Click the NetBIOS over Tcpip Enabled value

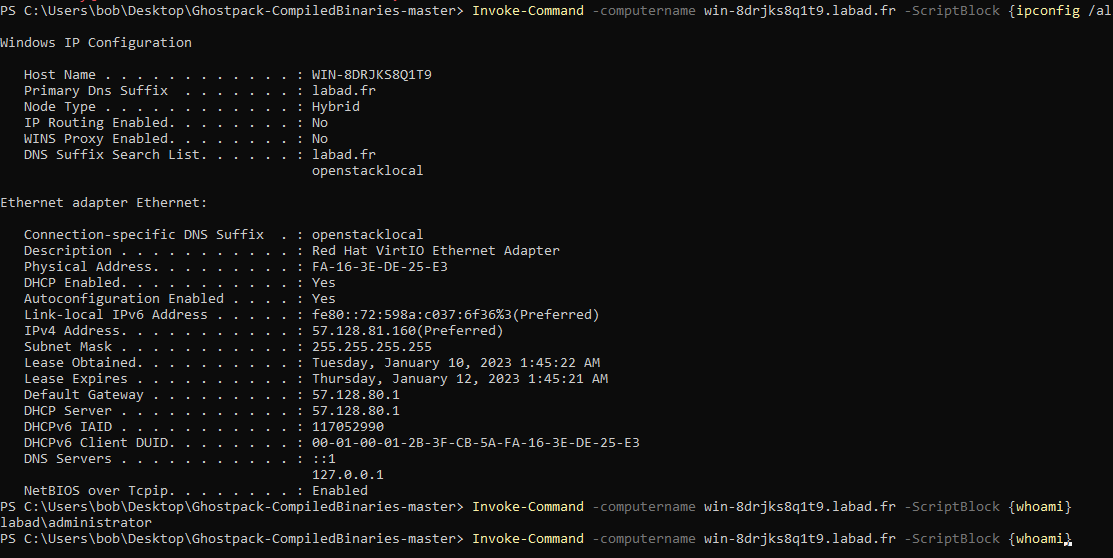(x=339, y=491)
